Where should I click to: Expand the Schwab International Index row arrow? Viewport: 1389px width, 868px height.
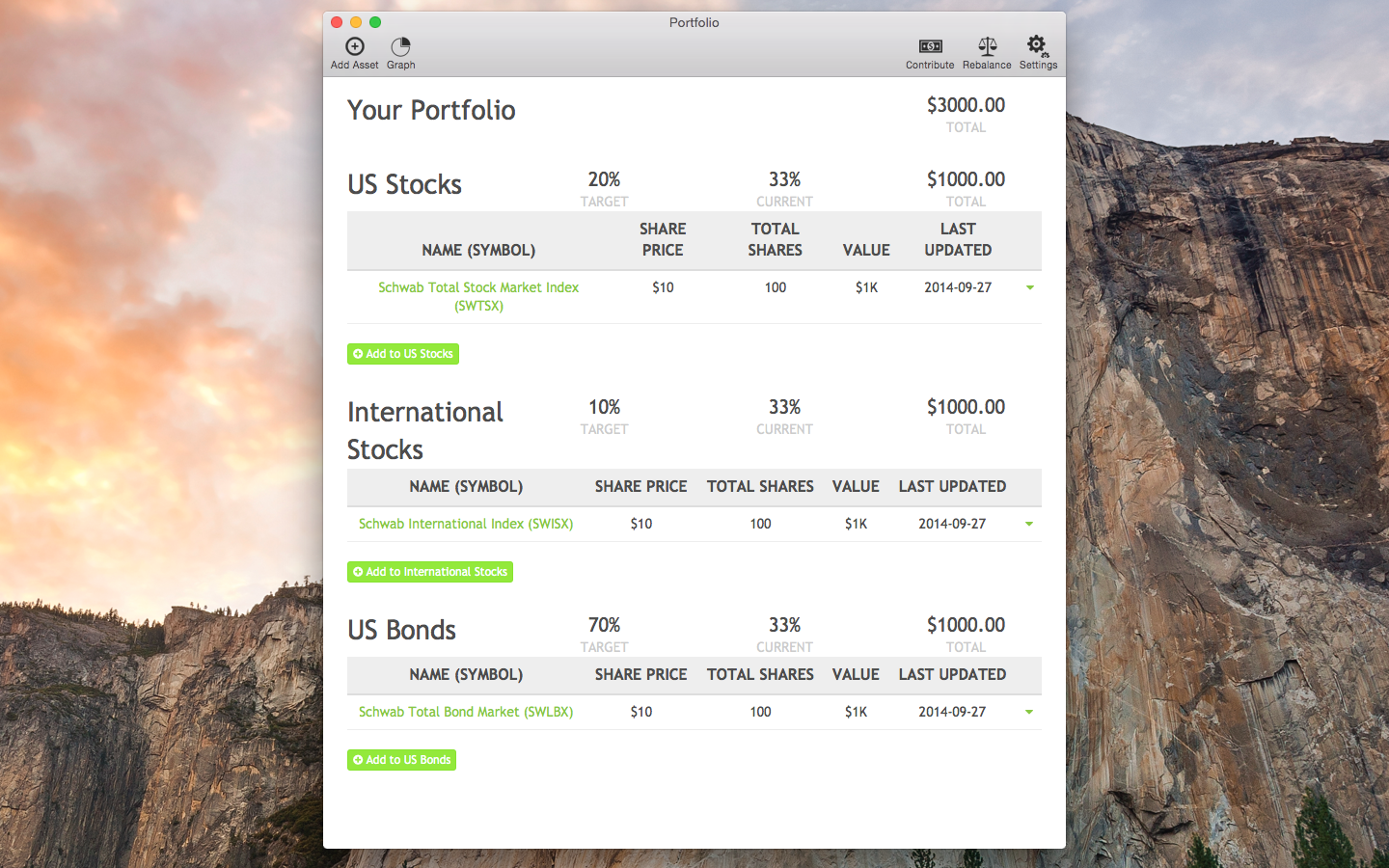[x=1029, y=524]
